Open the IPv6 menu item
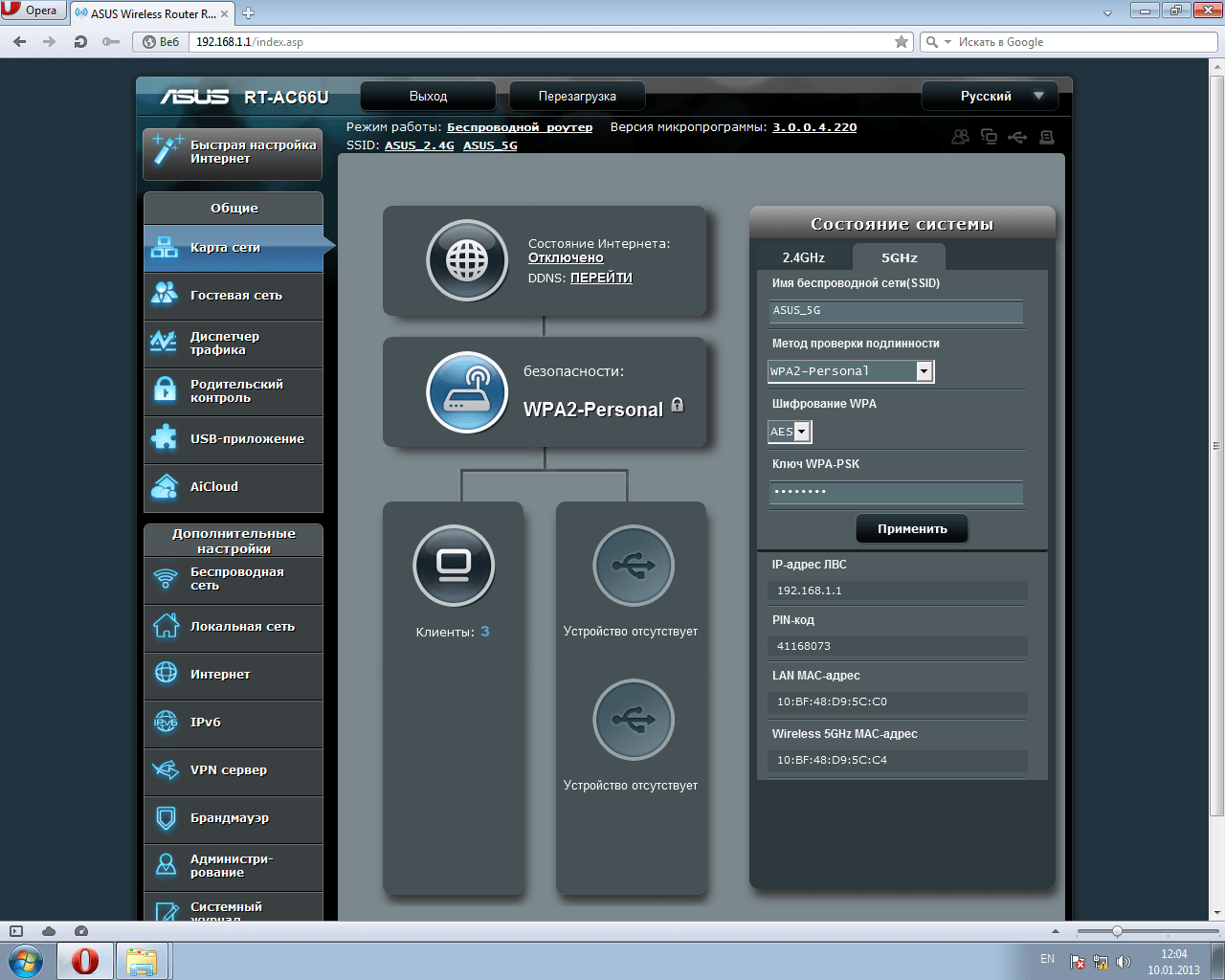 click(x=234, y=723)
